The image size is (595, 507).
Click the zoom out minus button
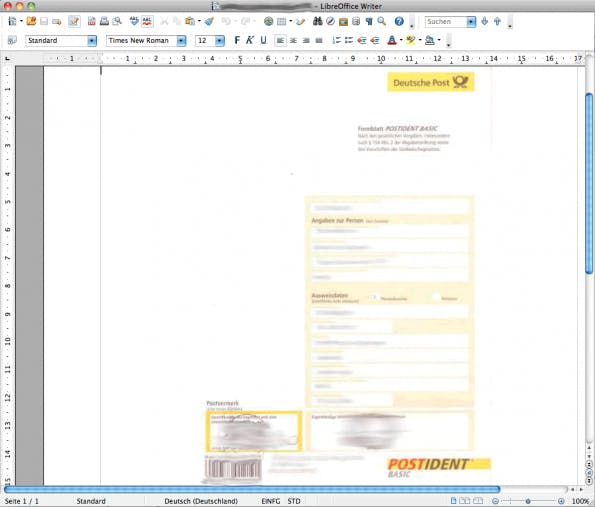(495, 501)
